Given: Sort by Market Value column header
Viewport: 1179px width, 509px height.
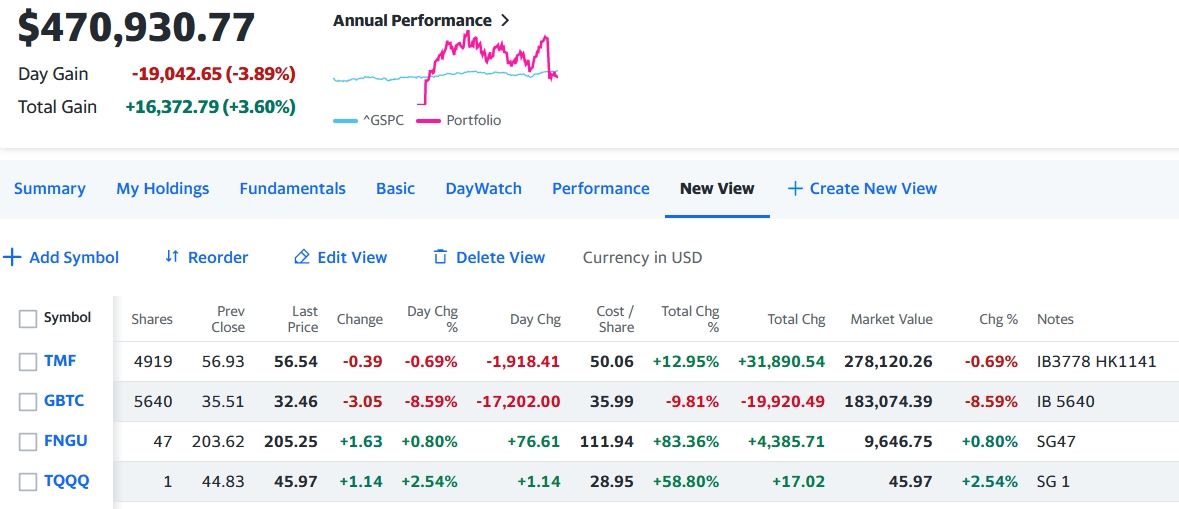Looking at the screenshot, I should click(891, 319).
